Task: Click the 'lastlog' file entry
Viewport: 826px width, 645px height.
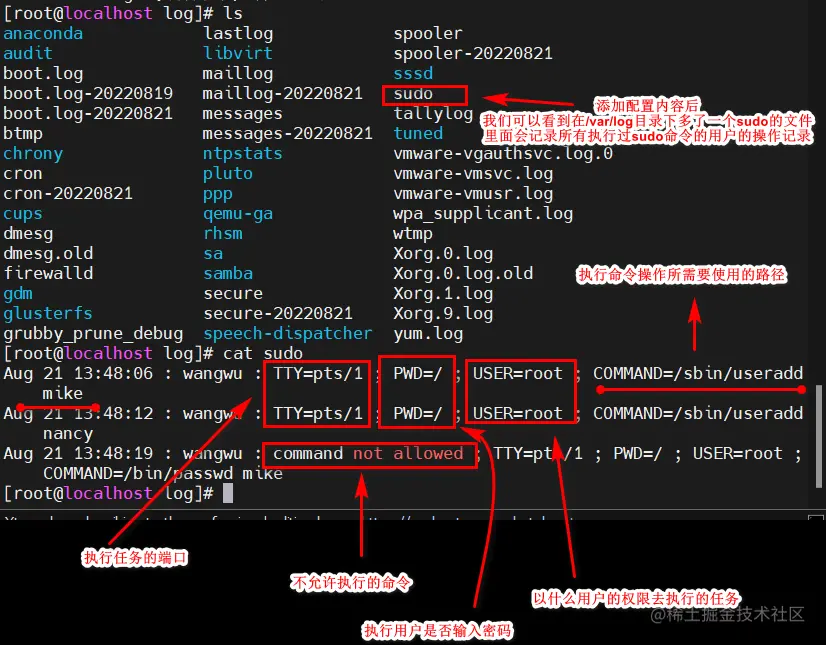Action: [238, 33]
